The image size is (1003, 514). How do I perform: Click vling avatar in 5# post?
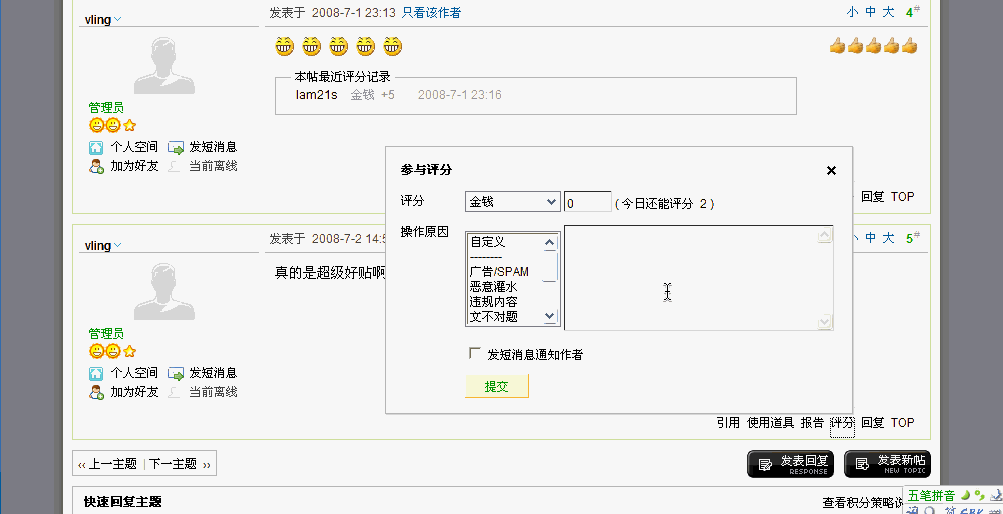coord(164,292)
